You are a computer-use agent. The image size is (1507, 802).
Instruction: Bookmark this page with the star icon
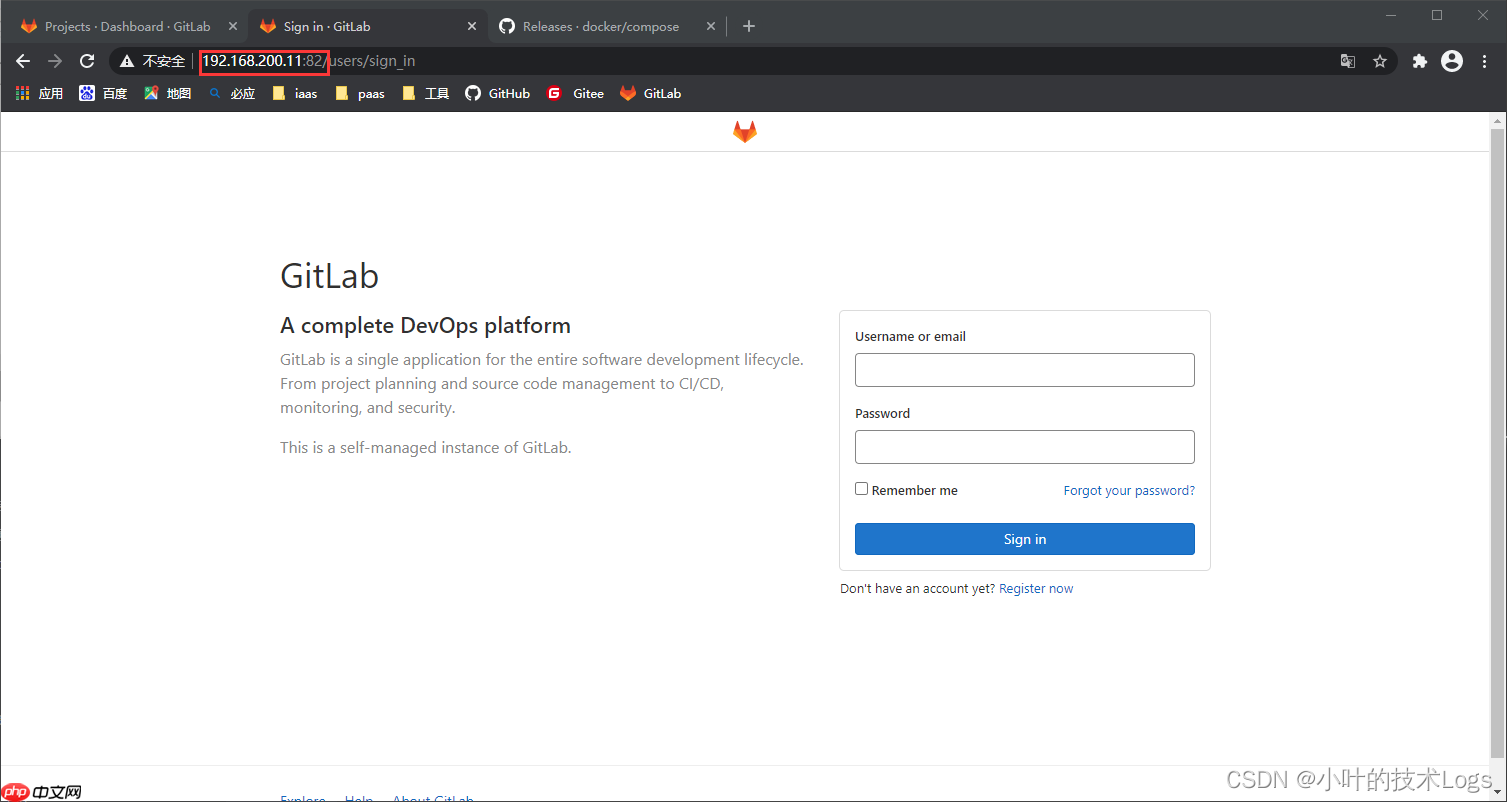pos(1380,61)
